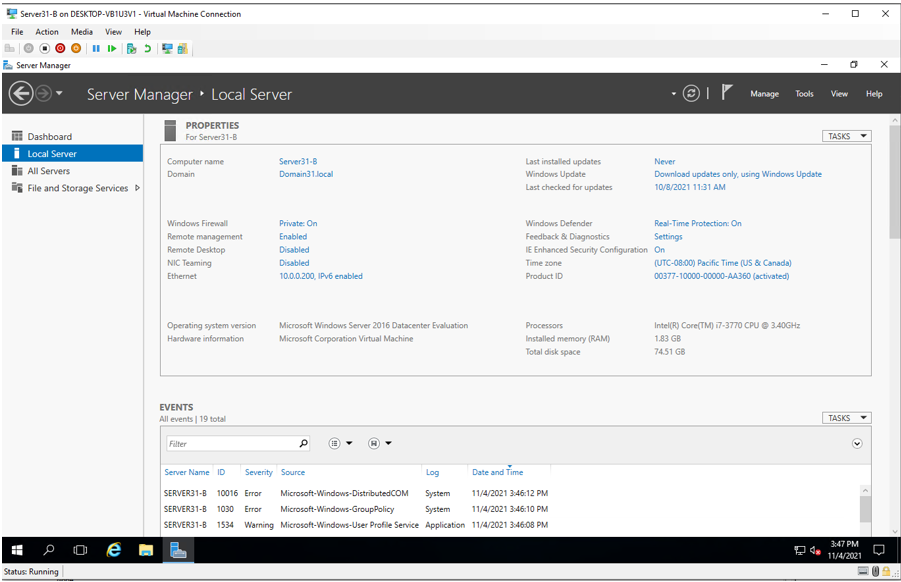Open the notifications flag
This screenshot has width=901, height=582.
727,92
